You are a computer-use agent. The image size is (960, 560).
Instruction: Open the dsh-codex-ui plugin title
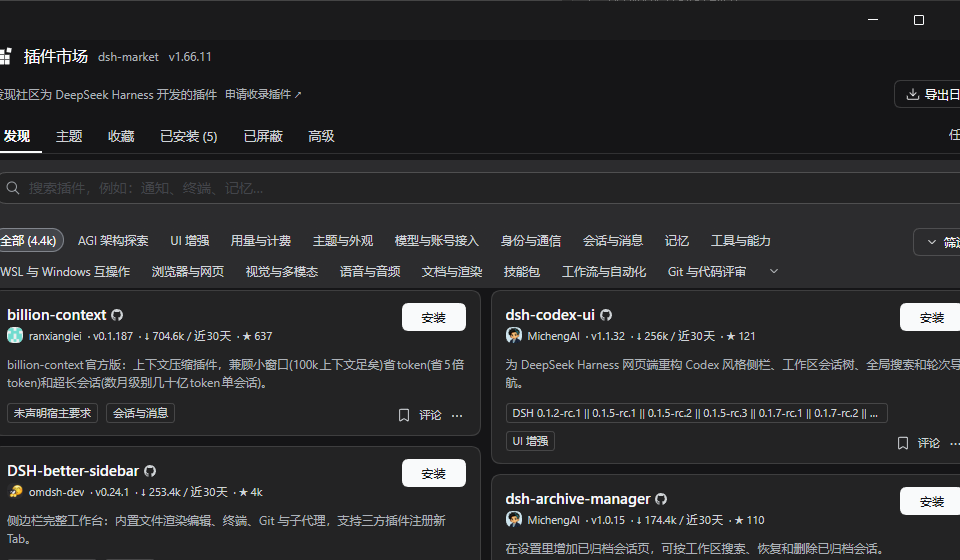click(x=550, y=315)
